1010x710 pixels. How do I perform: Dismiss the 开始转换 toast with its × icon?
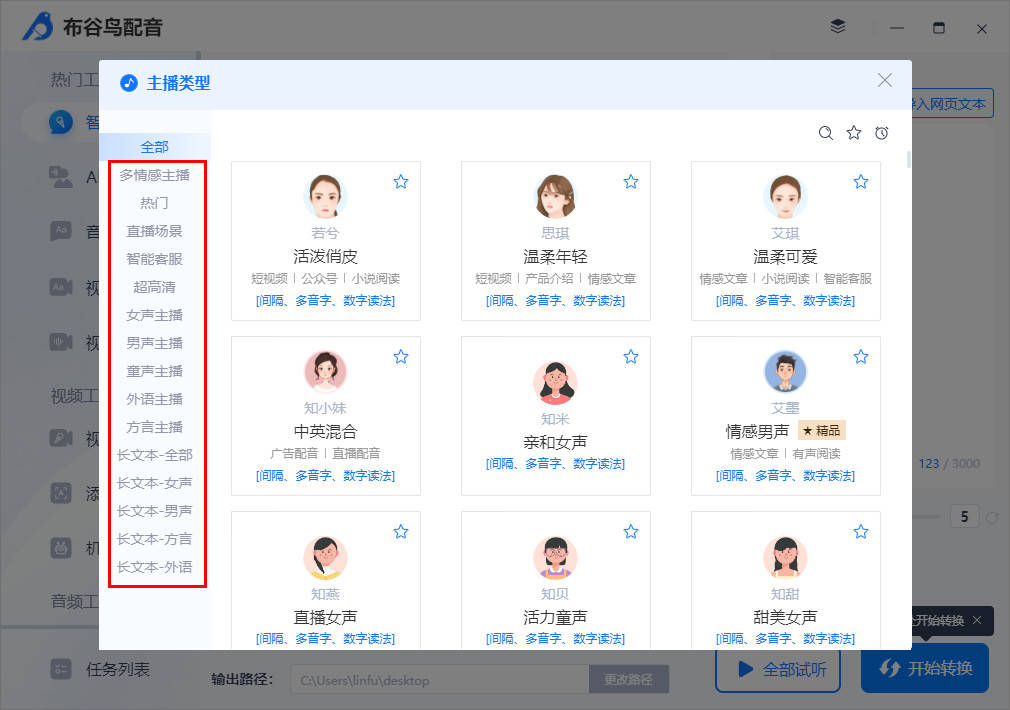(x=977, y=621)
